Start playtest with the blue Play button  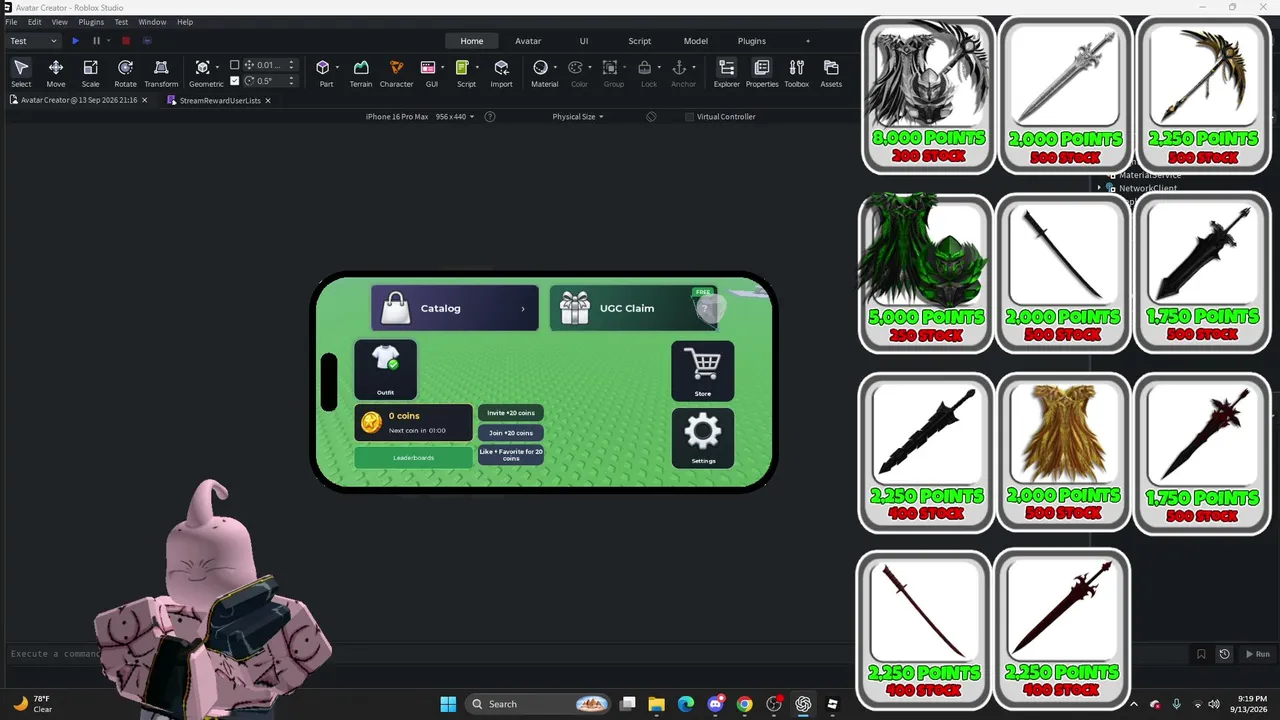(75, 41)
